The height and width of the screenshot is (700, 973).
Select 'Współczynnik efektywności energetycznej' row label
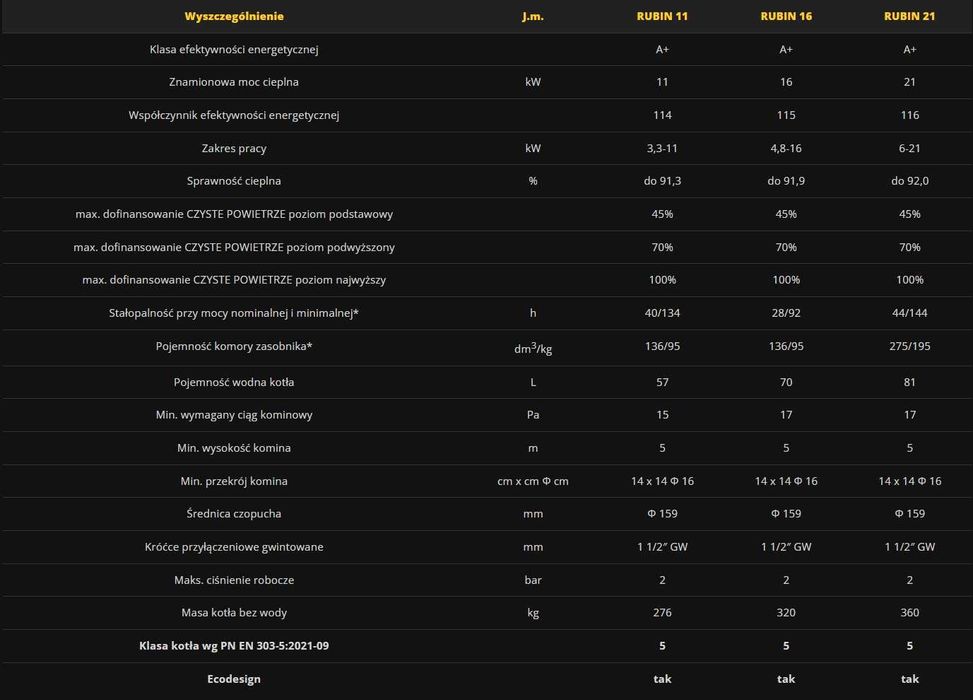(234, 115)
